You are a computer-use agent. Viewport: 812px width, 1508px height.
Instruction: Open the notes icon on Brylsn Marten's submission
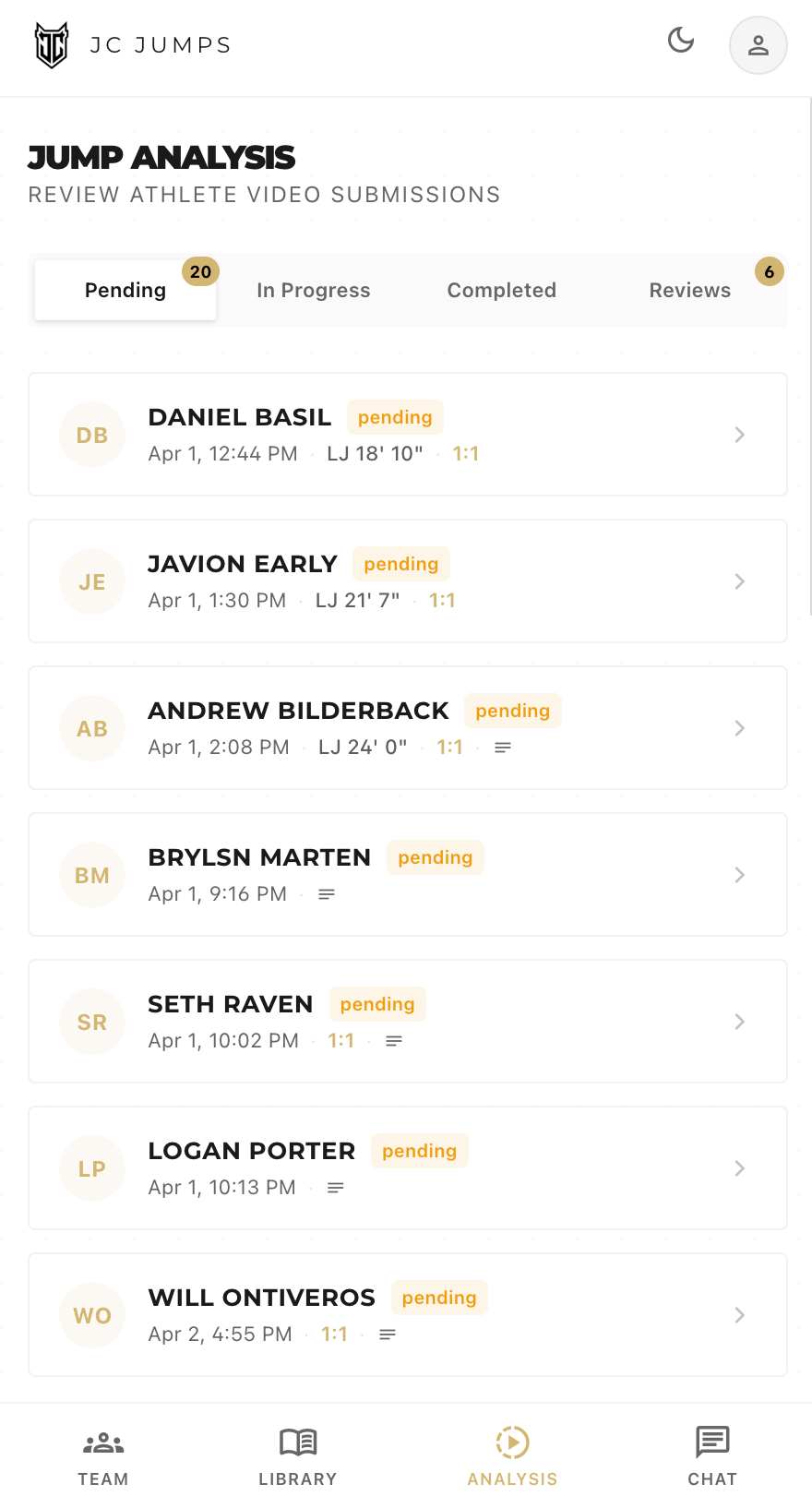[327, 893]
